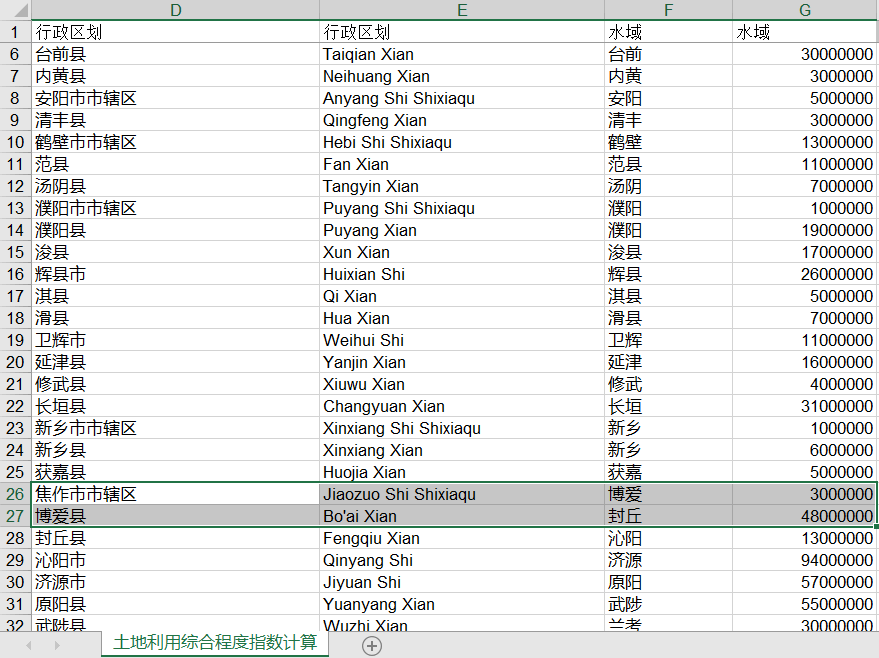Image resolution: width=879 pixels, height=658 pixels.
Task: Click the cell Huixian Shi
Action: coord(462,274)
